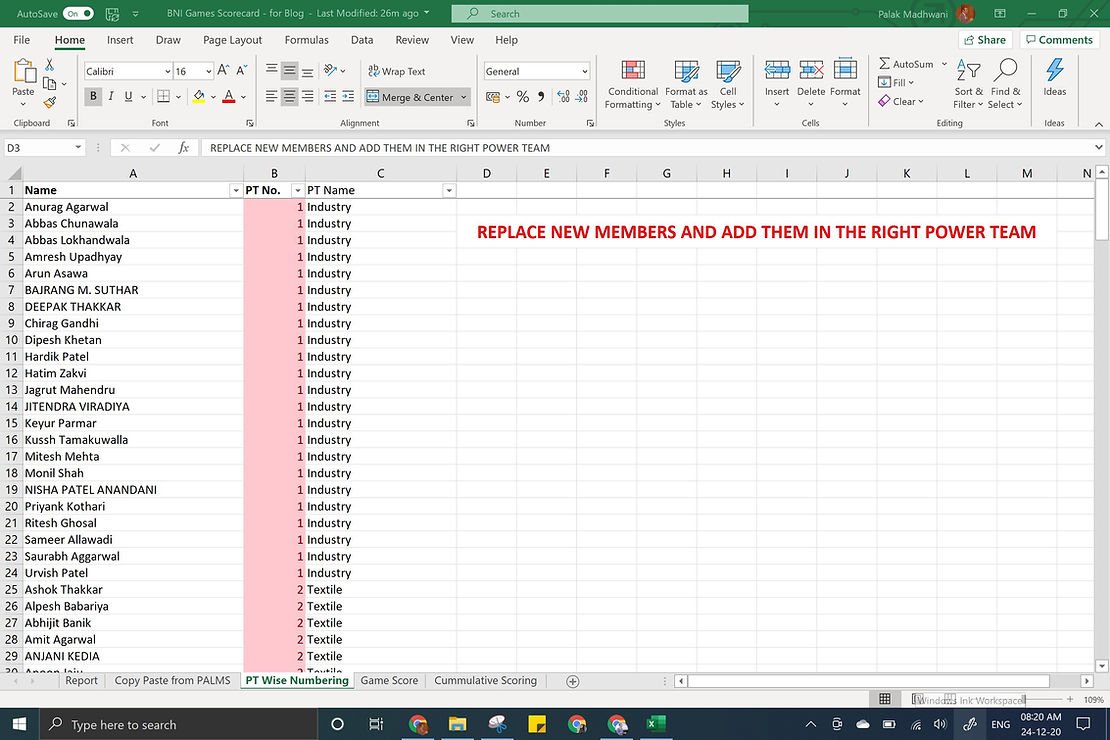The image size is (1110, 740).
Task: Open the Formulas ribbon tab
Action: click(306, 40)
